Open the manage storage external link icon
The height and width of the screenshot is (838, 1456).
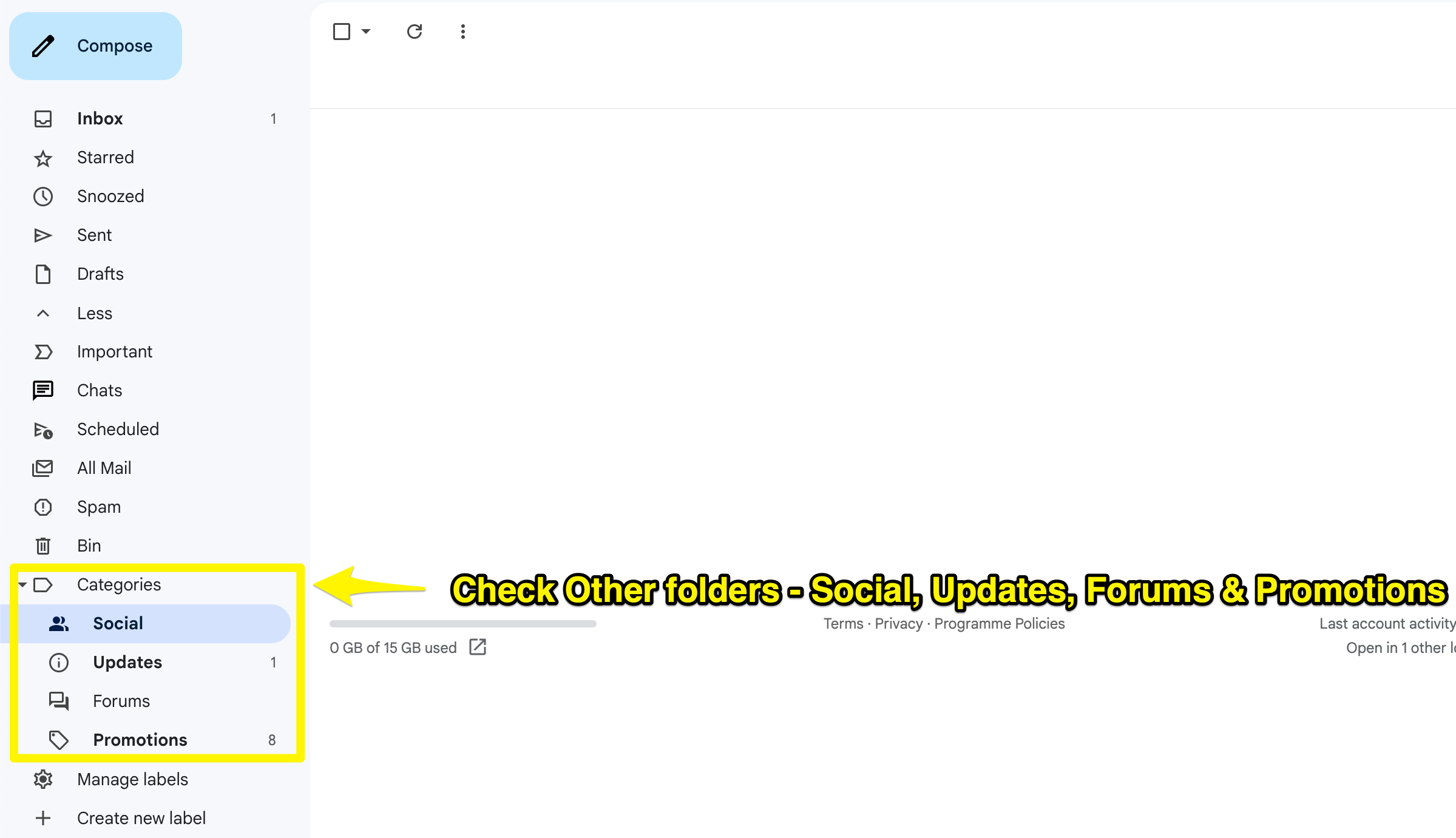[x=478, y=647]
